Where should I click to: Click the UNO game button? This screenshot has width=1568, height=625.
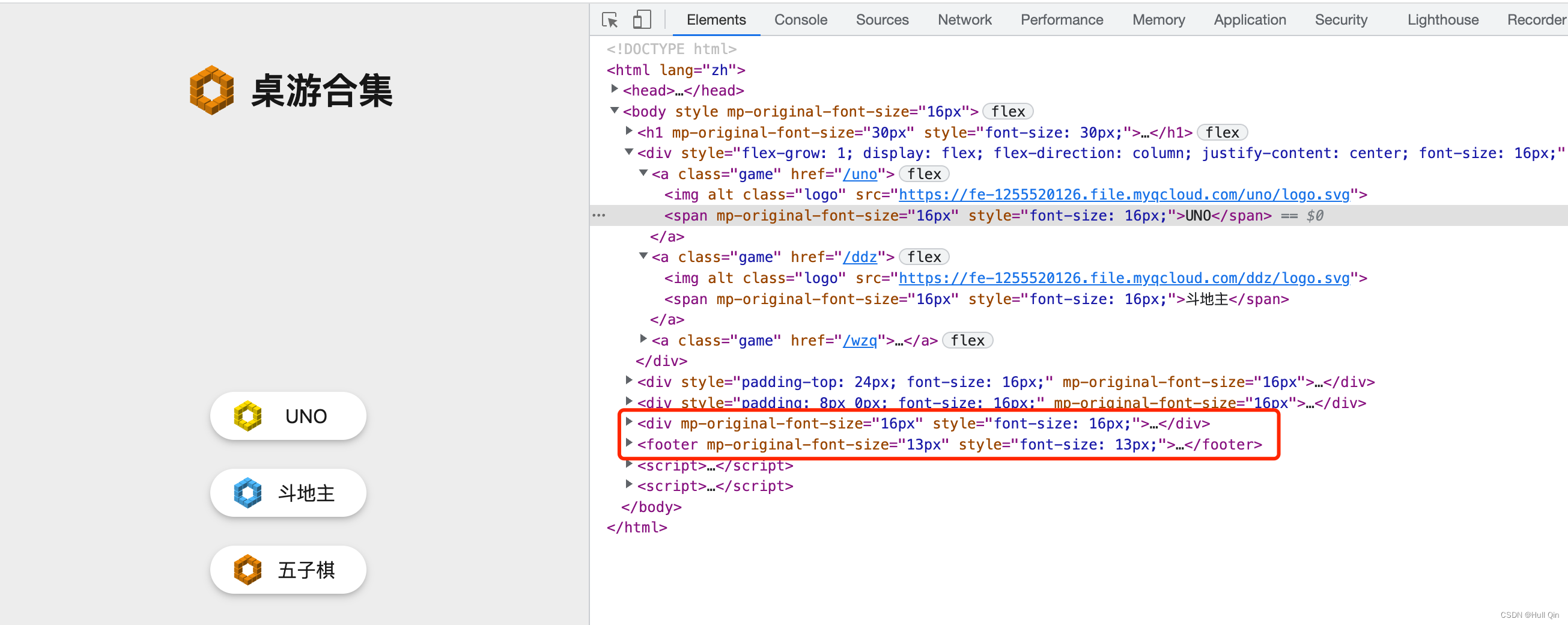pyautogui.click(x=288, y=416)
